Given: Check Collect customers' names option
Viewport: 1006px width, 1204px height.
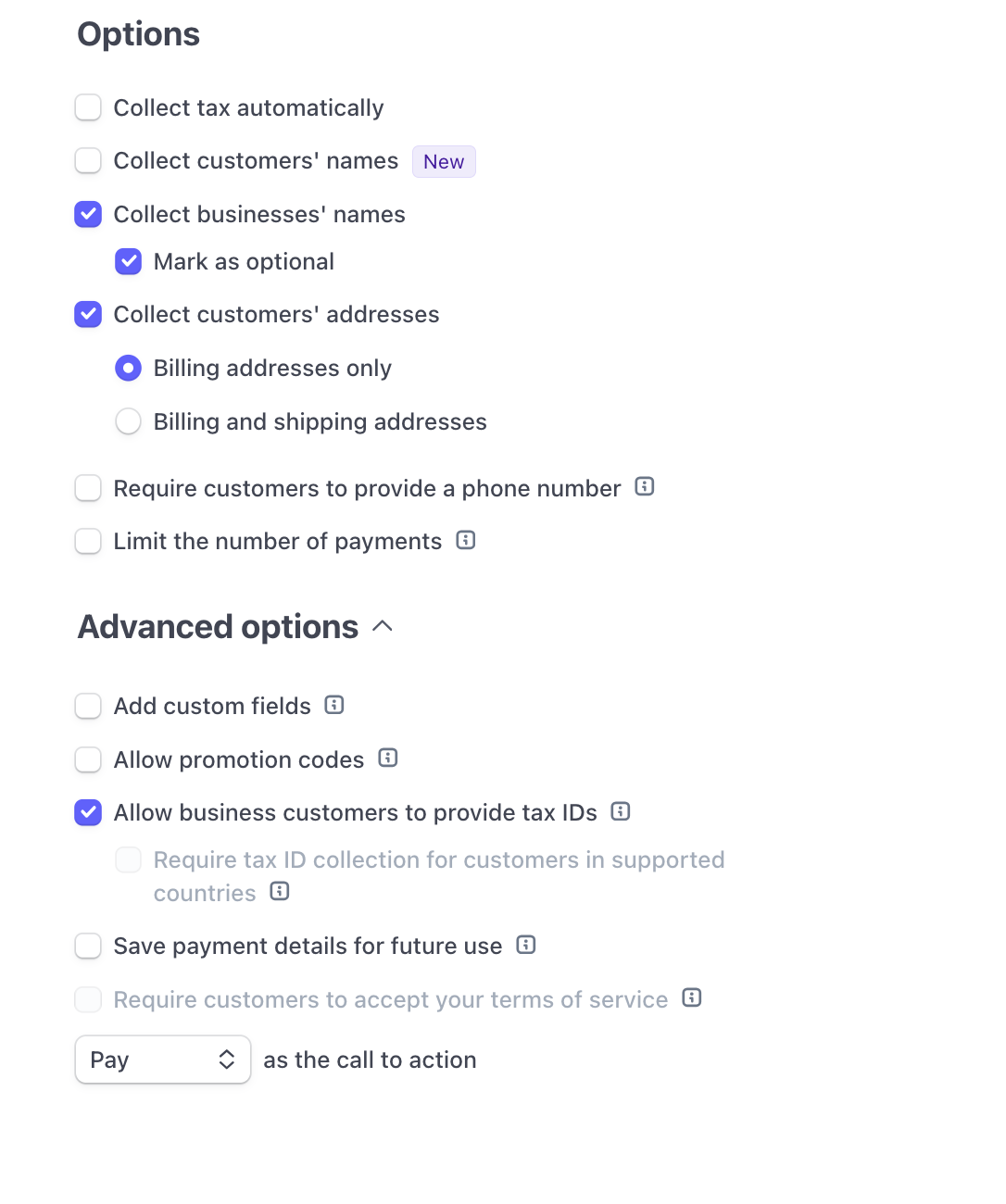Looking at the screenshot, I should [x=88, y=160].
